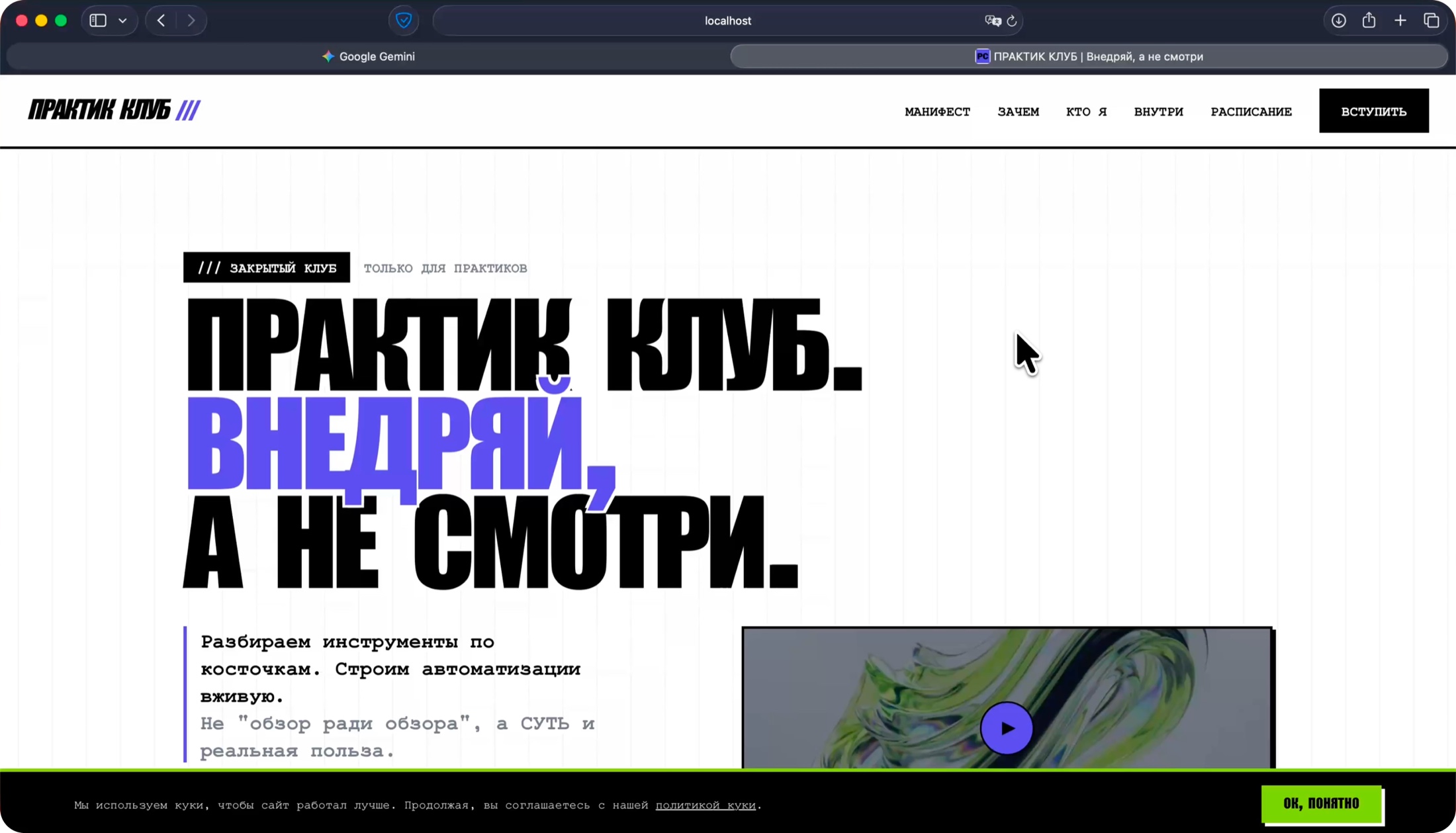Open the РАСПИСАНИЕ section
Image resolution: width=1456 pixels, height=833 pixels.
click(1251, 111)
